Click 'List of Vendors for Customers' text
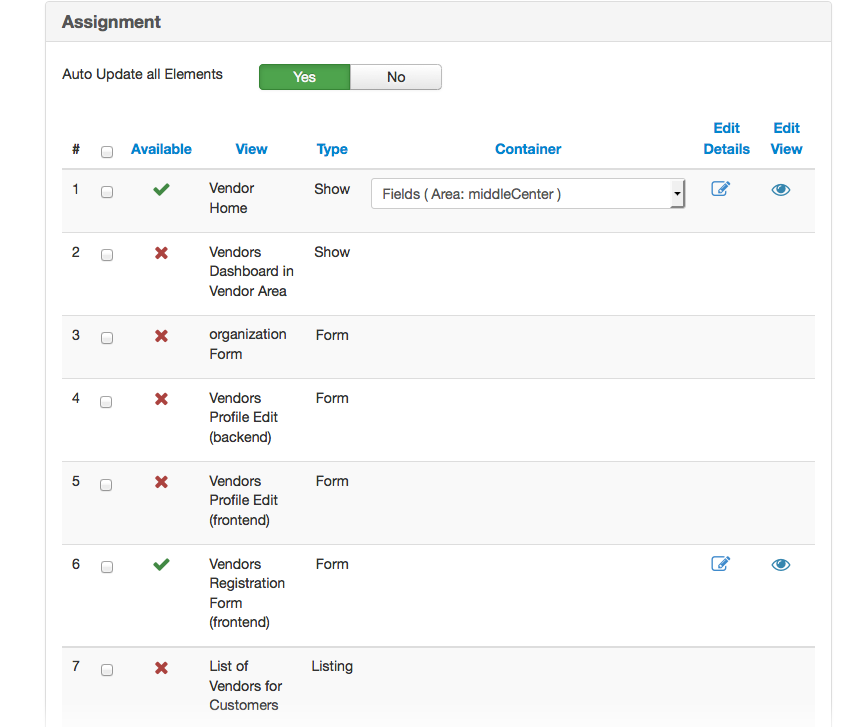The height and width of the screenshot is (727, 841). tap(246, 686)
